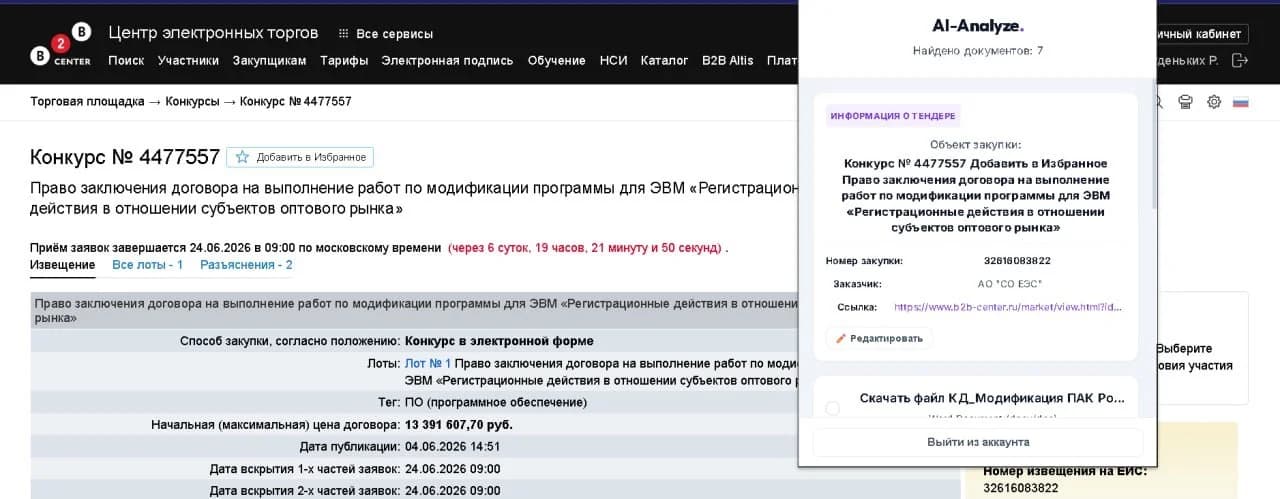Click the star icon in Добавить в Избранное
Image resolution: width=1280 pixels, height=499 pixels.
click(242, 157)
